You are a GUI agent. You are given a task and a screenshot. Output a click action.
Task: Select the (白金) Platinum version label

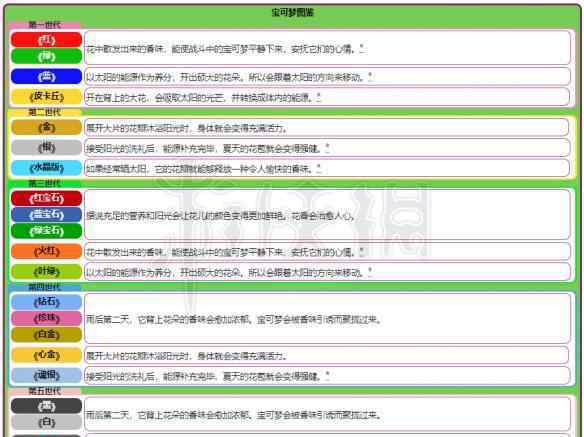tap(47, 335)
